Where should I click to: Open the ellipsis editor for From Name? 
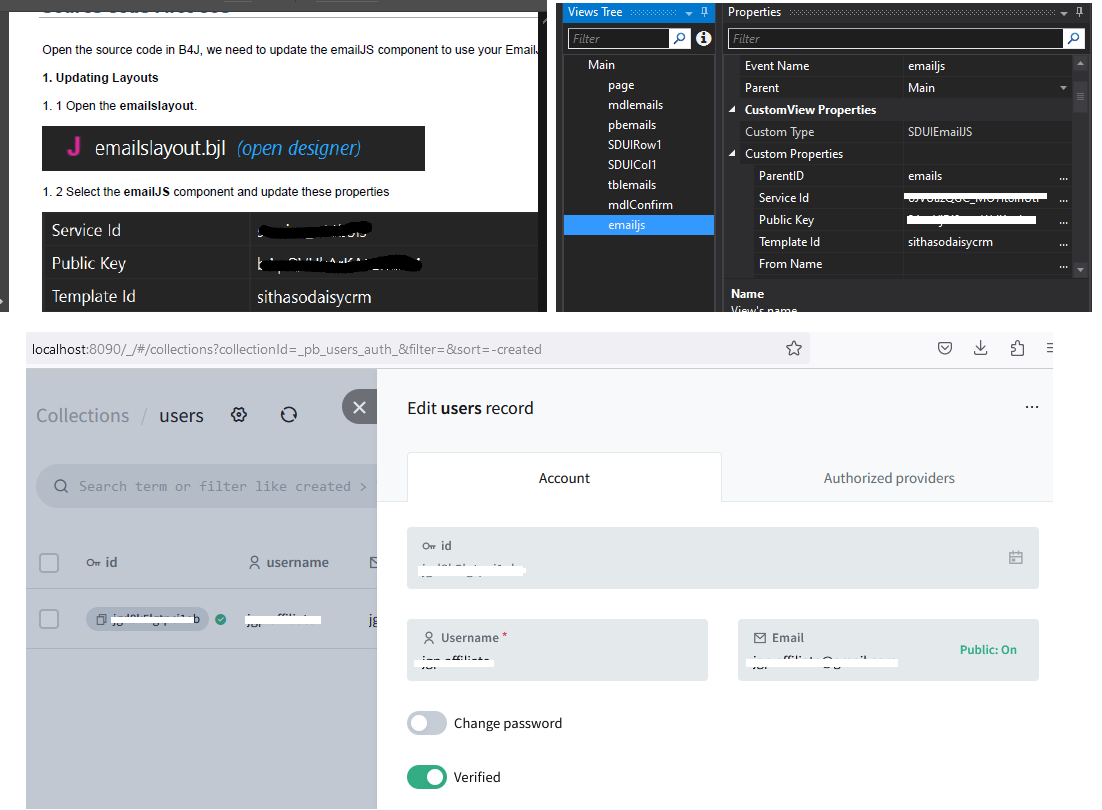coord(1063,264)
